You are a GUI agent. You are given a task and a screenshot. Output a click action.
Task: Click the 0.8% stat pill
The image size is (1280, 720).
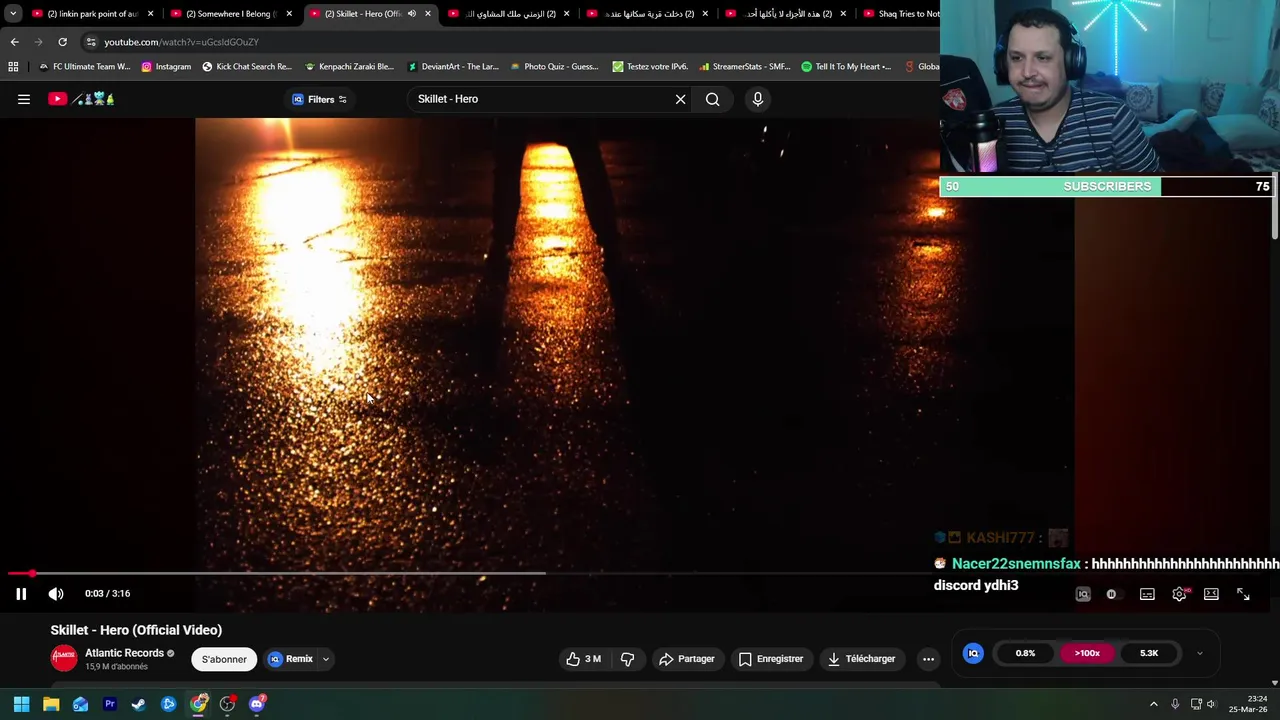pos(1025,653)
